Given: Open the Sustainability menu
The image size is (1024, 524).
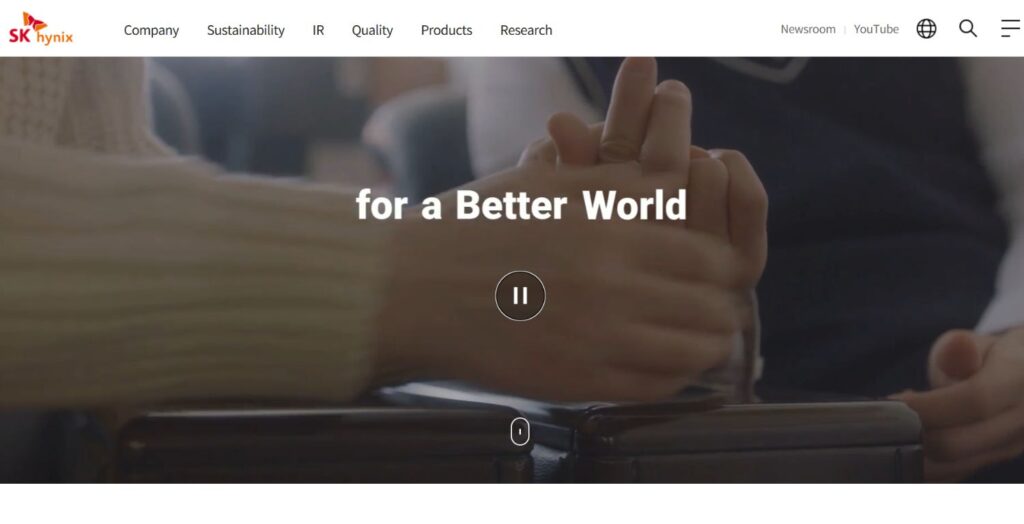Looking at the screenshot, I should point(246,30).
